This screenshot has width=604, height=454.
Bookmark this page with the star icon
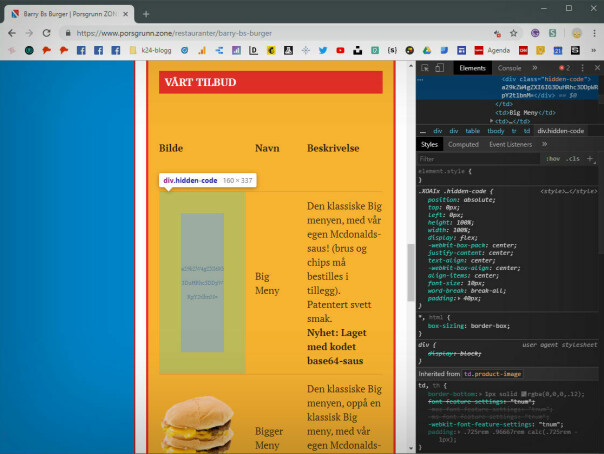[513, 34]
